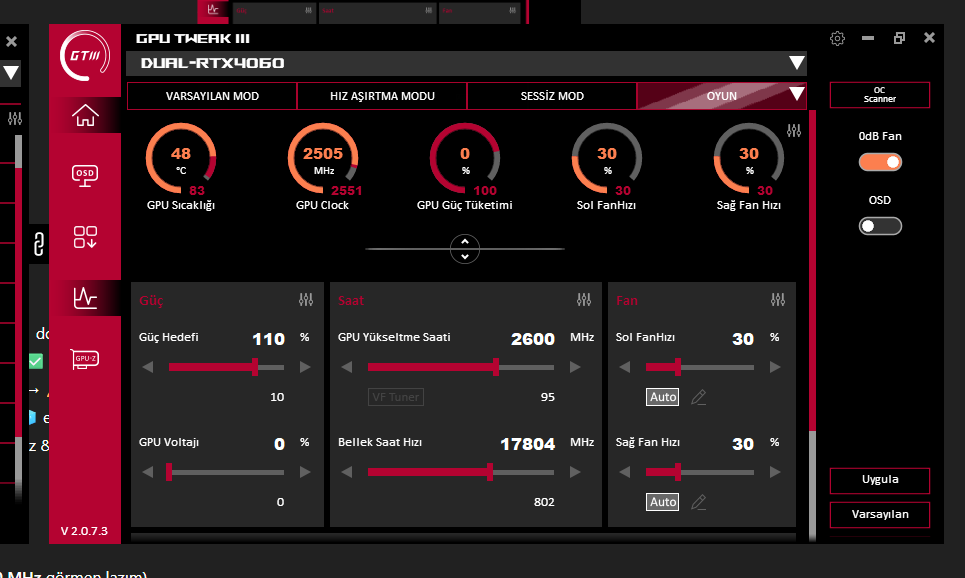Click the OC Scanner button
Viewport: 965px width, 578px height.
(879, 95)
